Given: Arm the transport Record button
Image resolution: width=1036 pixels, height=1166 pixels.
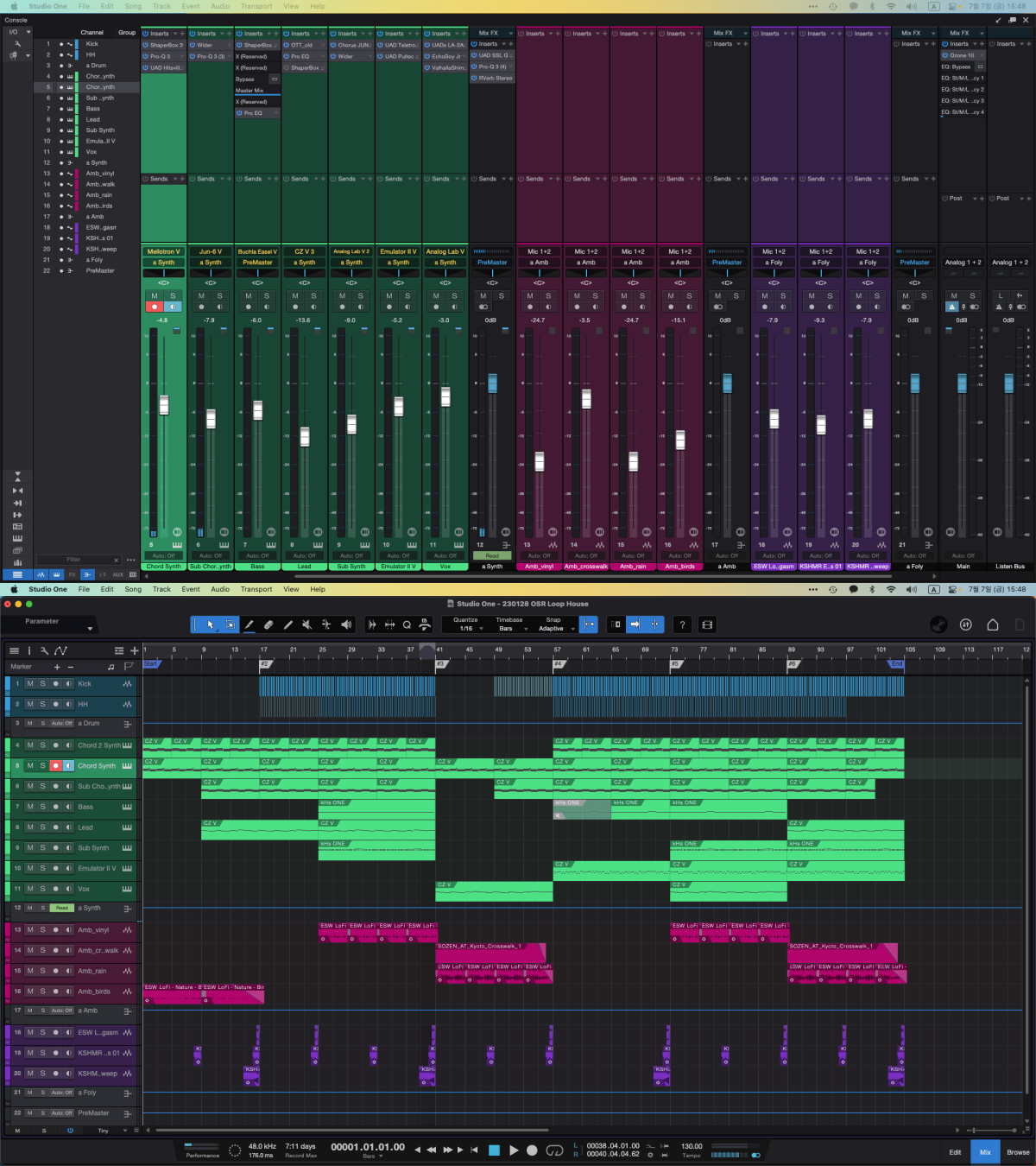Looking at the screenshot, I should coord(533,1150).
